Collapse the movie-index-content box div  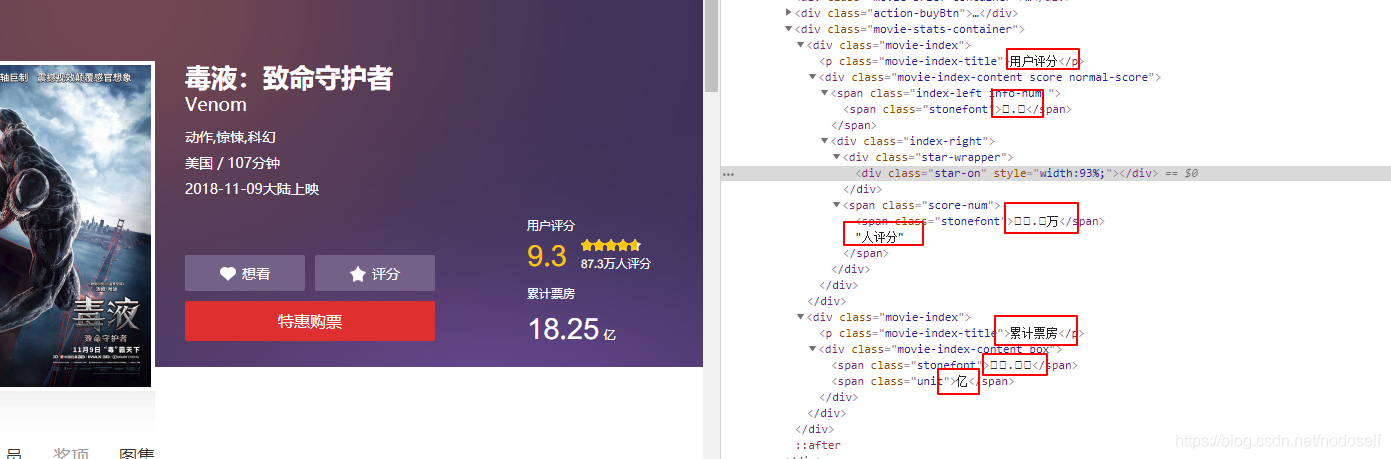pyautogui.click(x=813, y=349)
